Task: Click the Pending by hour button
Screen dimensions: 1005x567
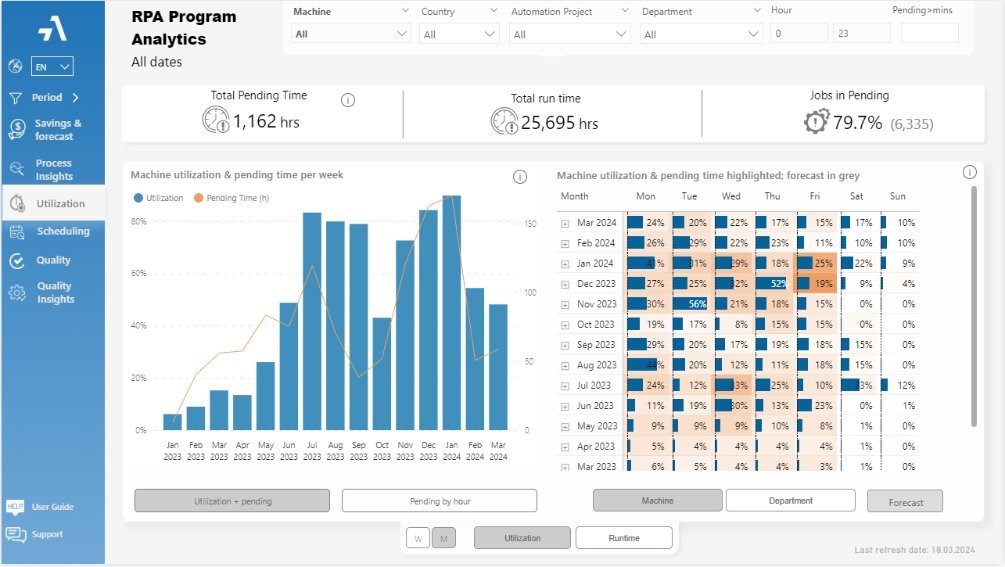Action: (x=440, y=501)
